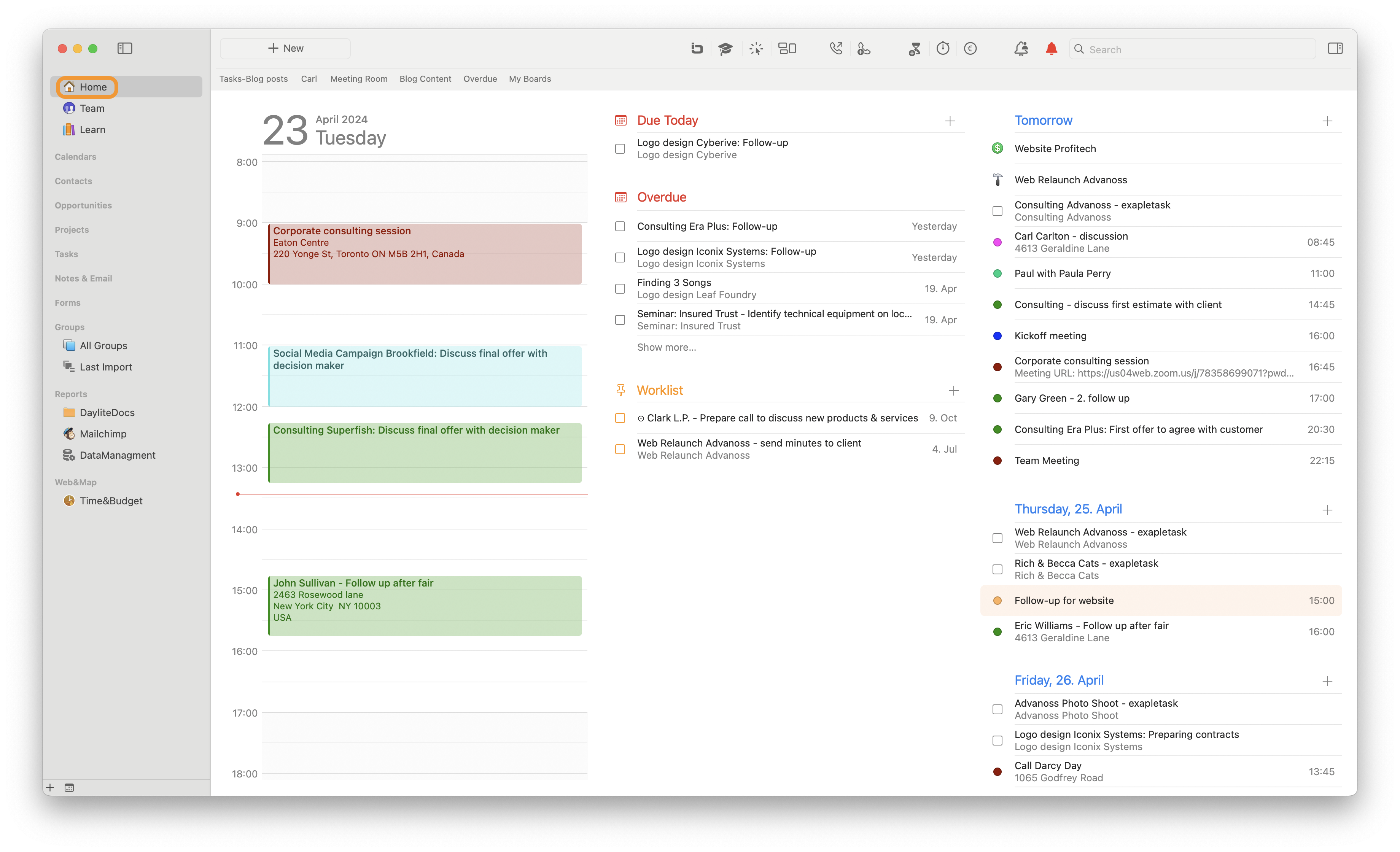Open the Blog Content favorite
This screenshot has height=852, width=1400.
click(x=426, y=79)
